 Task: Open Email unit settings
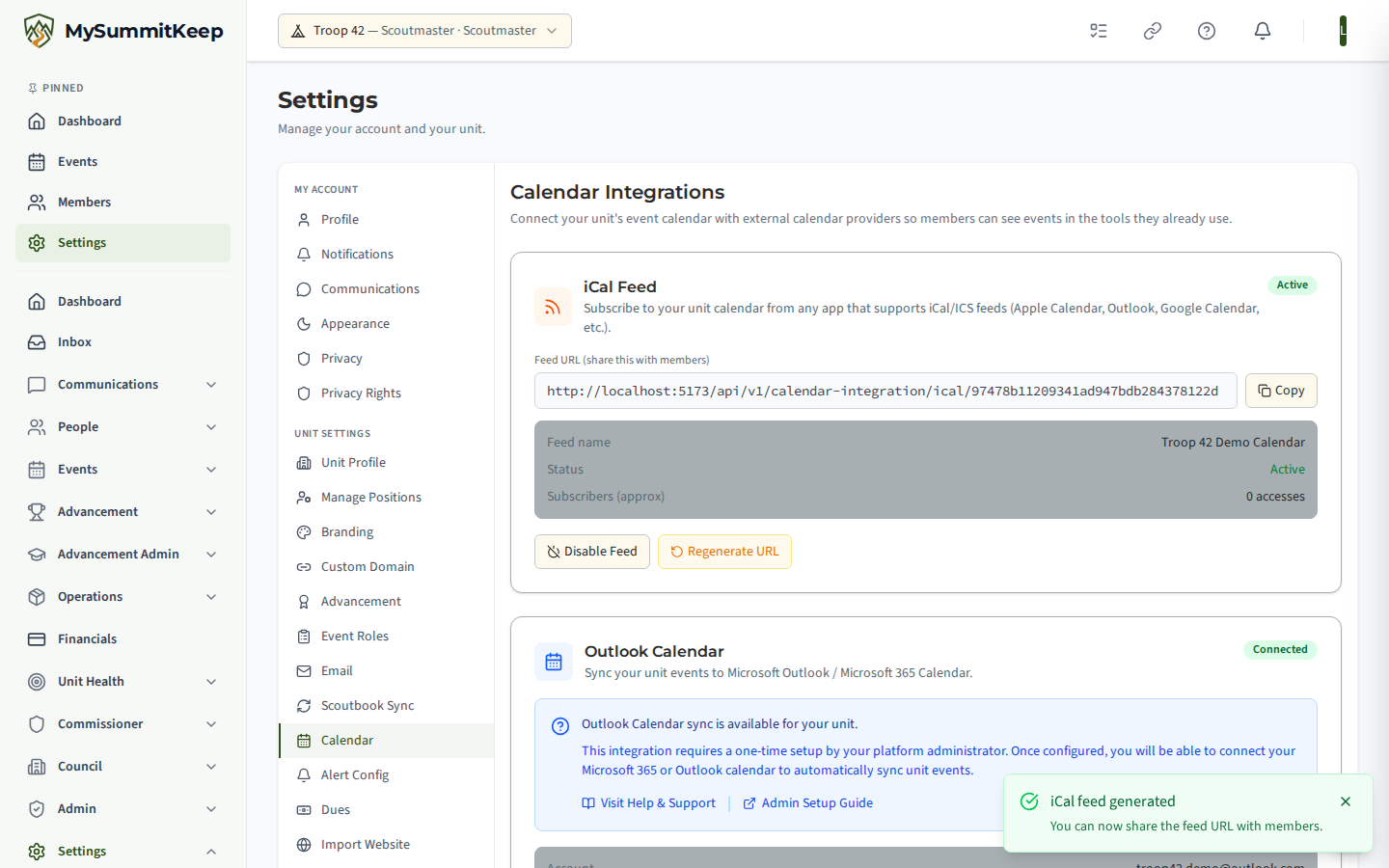pos(386,671)
